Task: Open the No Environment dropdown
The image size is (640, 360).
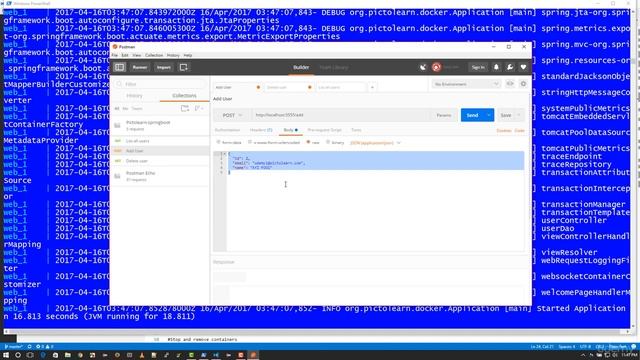Action: tap(466, 84)
